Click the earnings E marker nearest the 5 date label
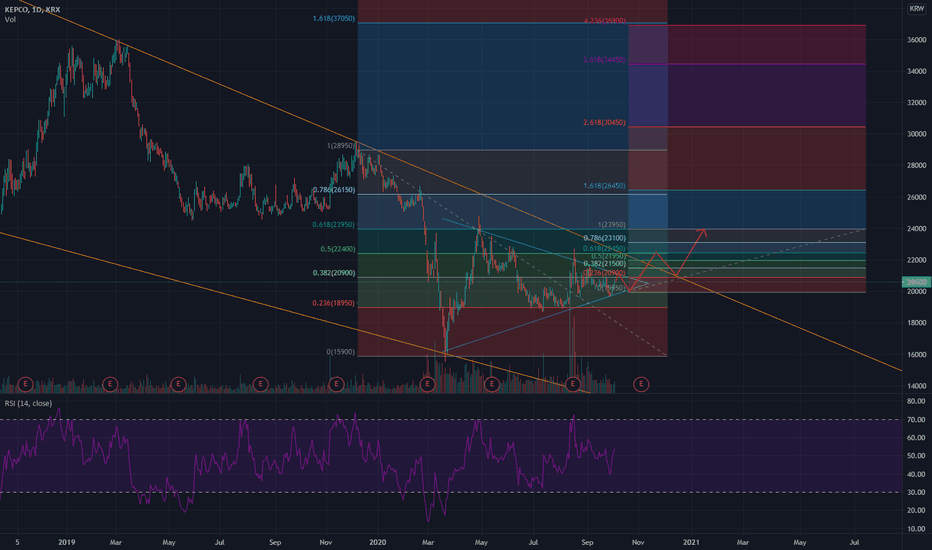The height and width of the screenshot is (550, 932). pos(25,384)
